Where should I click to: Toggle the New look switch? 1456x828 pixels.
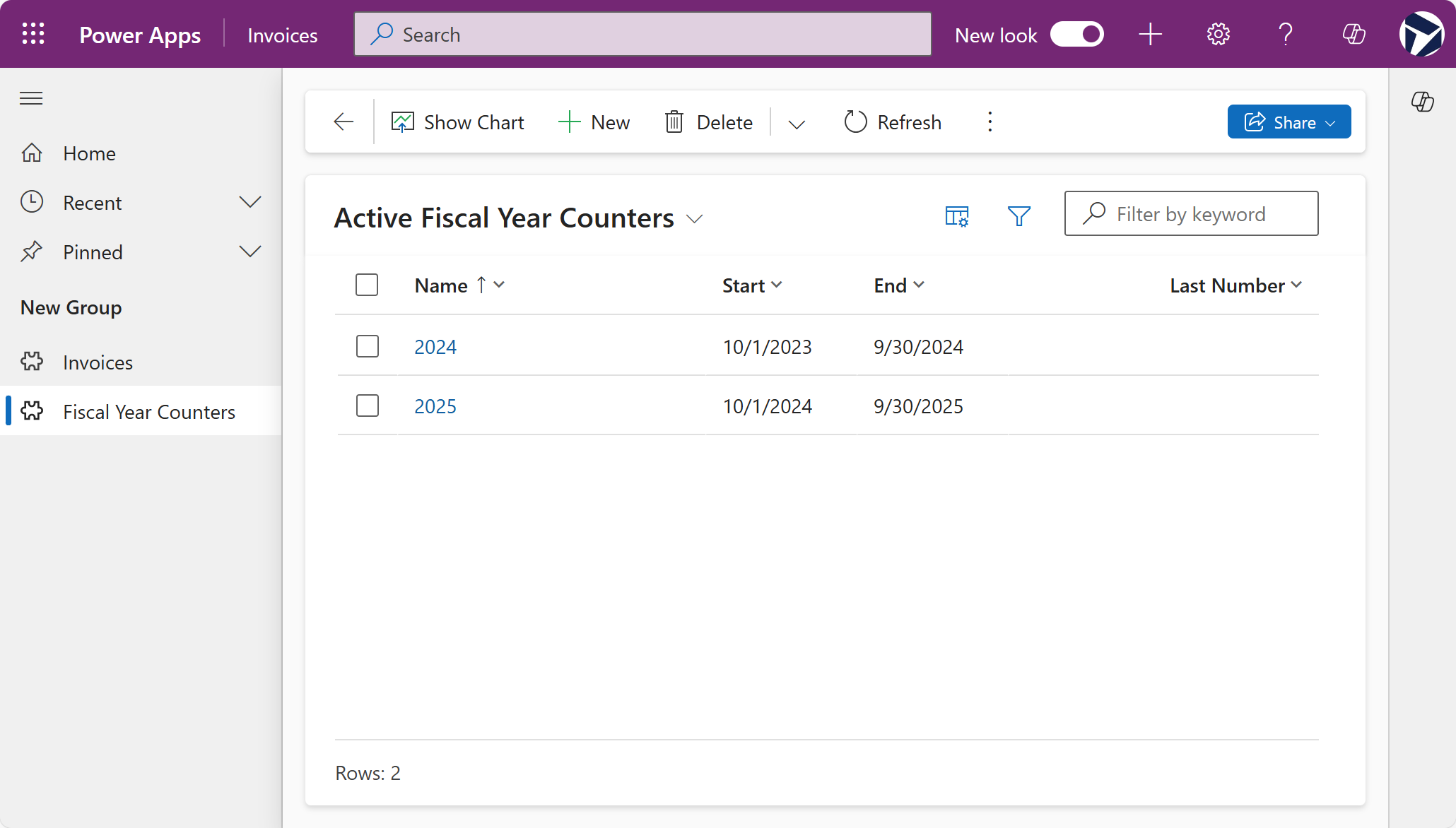point(1076,34)
